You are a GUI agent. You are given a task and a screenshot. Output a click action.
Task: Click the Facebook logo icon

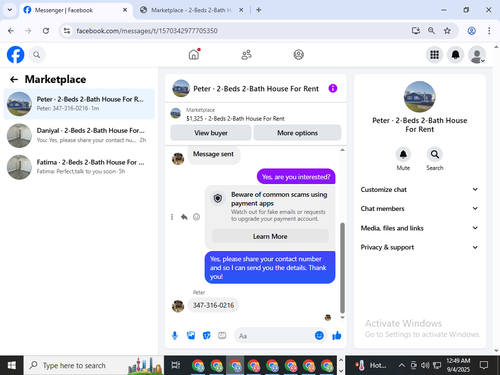(15, 55)
